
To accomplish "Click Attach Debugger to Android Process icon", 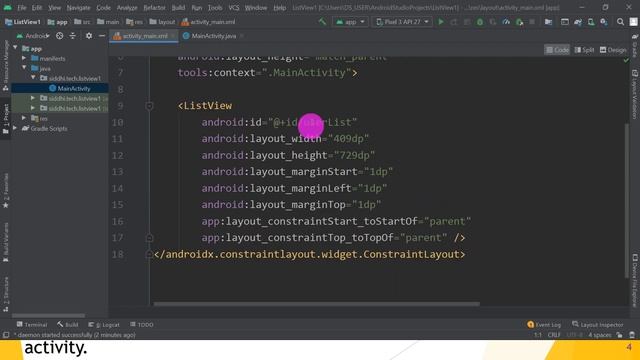I will [520, 22].
